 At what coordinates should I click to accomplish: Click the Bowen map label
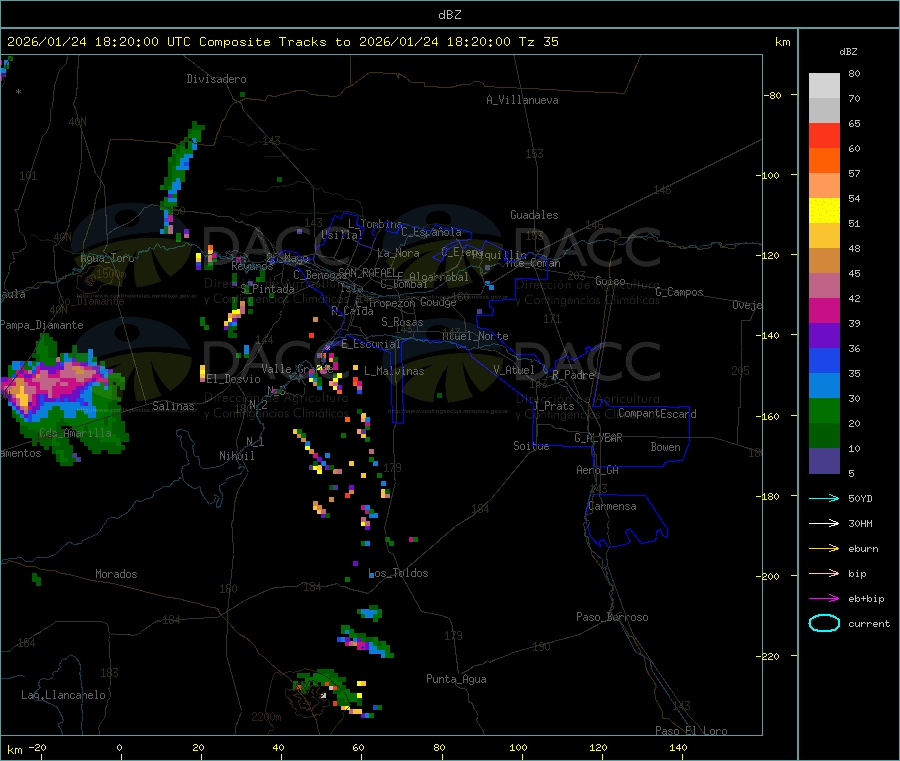pos(666,447)
